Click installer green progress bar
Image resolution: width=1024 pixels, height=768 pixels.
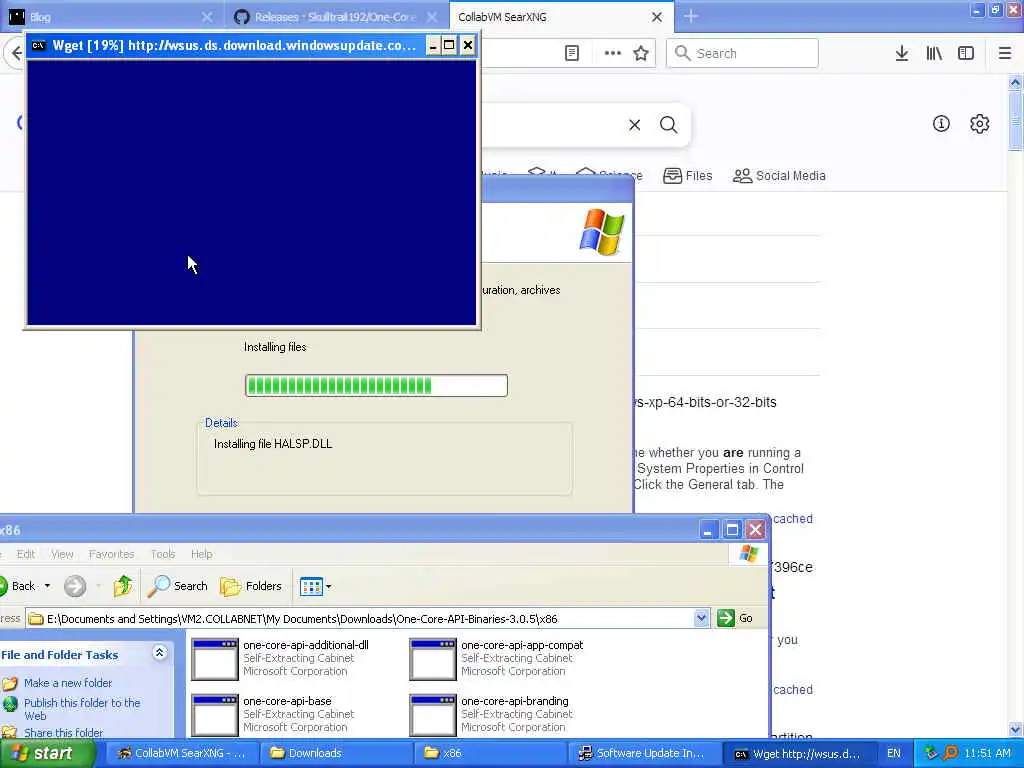376,385
